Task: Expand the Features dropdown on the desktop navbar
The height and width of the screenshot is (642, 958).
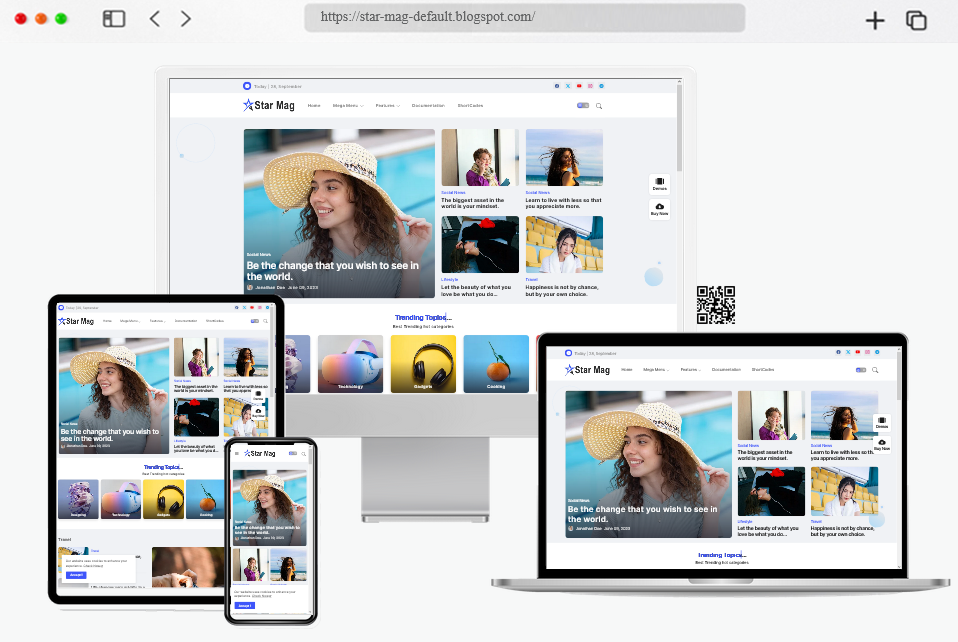Action: point(388,106)
